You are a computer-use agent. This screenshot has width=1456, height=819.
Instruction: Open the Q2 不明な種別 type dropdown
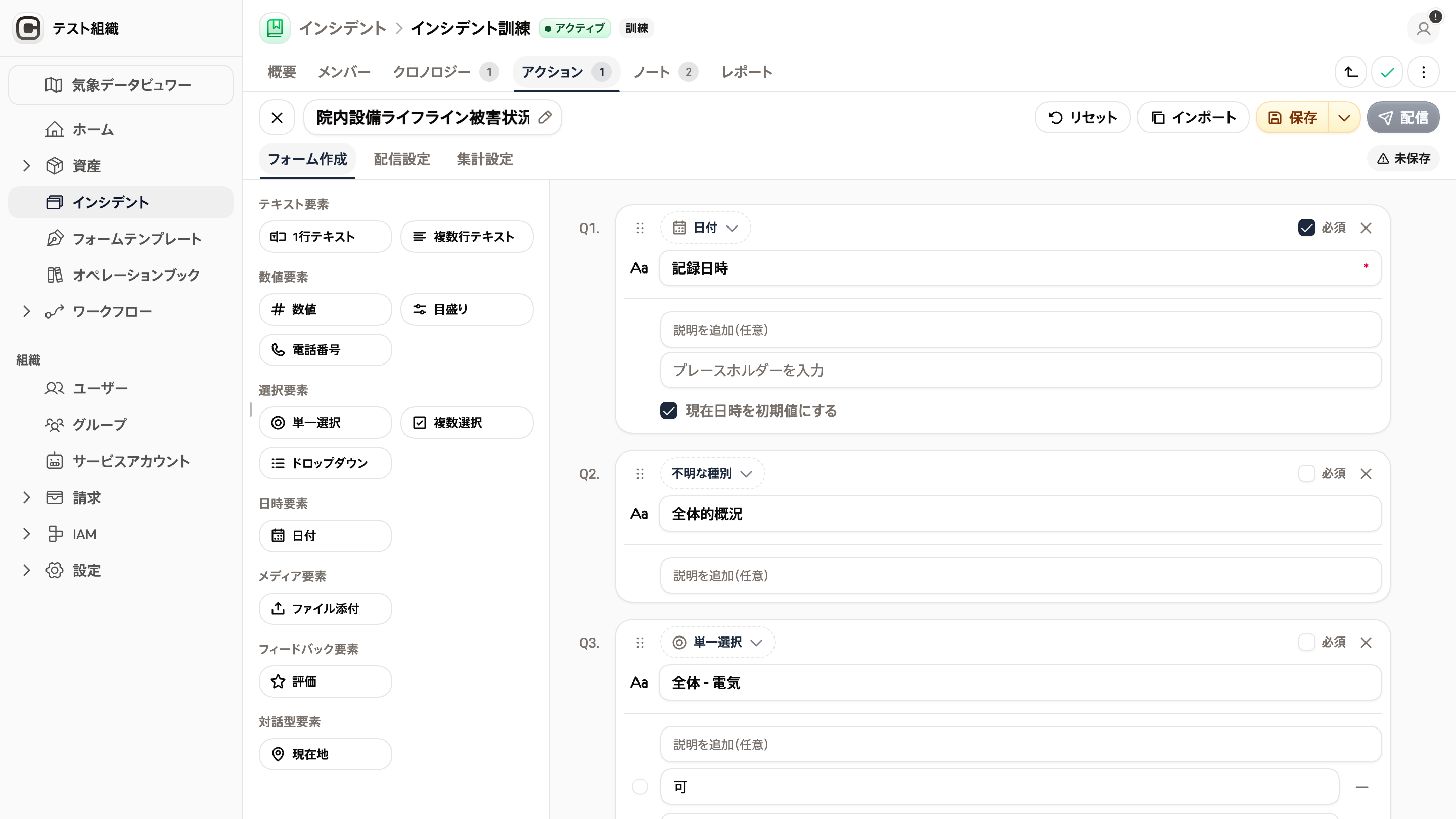point(712,474)
